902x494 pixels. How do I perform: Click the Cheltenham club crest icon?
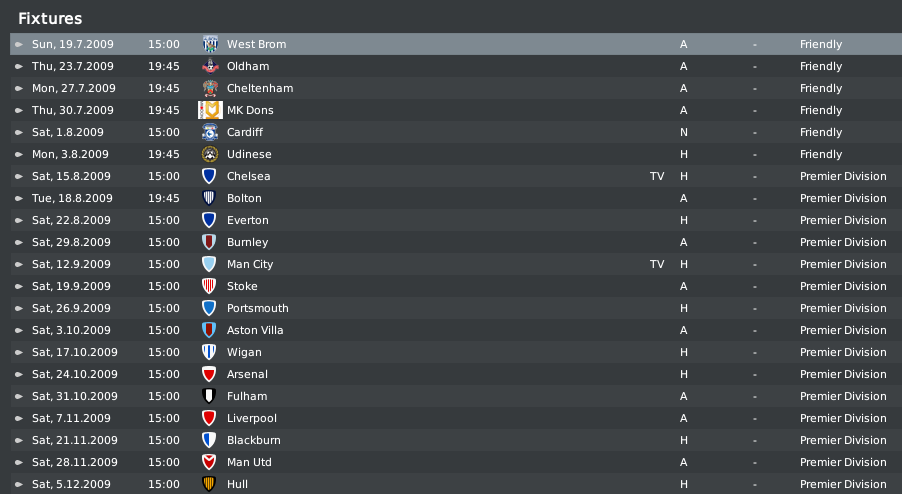tap(210, 88)
